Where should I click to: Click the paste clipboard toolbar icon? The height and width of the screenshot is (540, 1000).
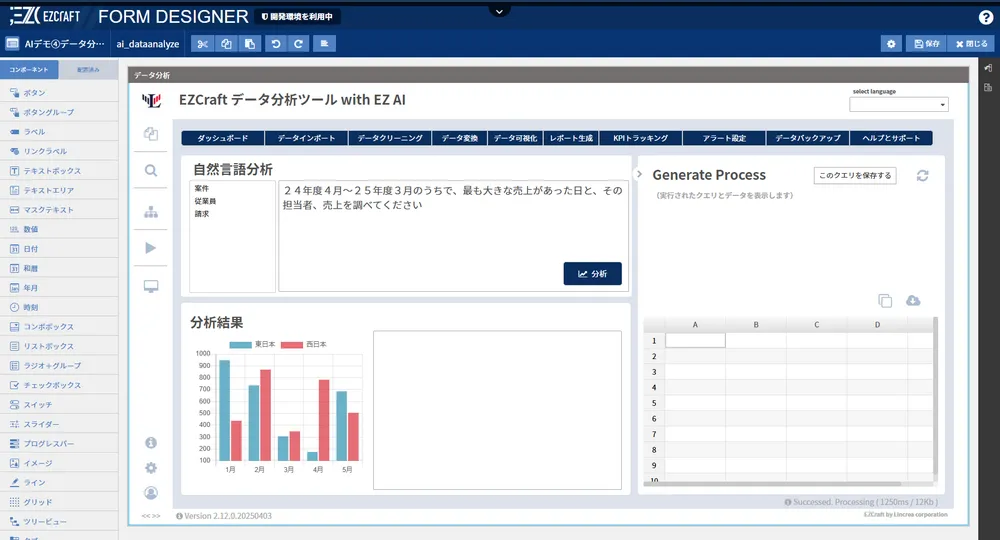click(250, 44)
